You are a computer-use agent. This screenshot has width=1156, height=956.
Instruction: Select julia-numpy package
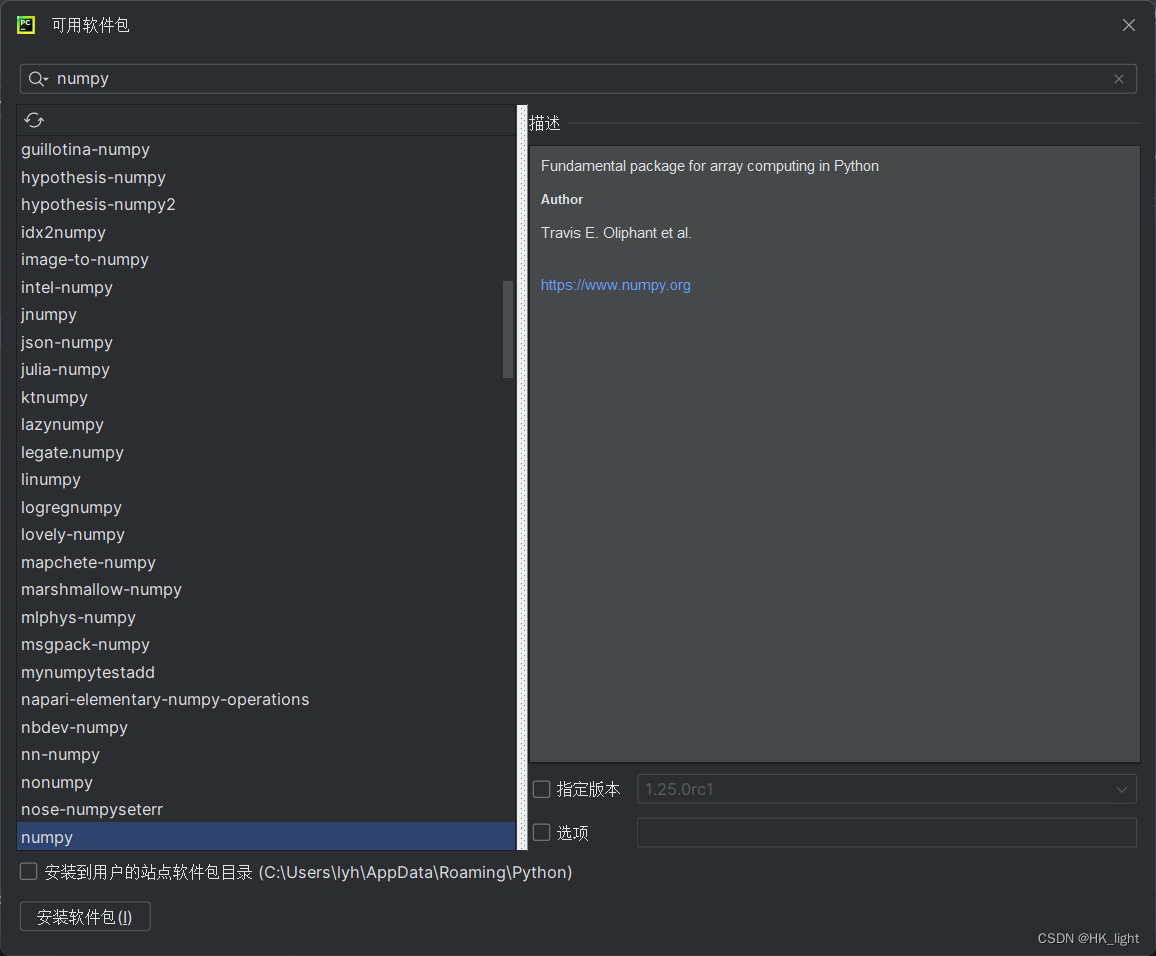click(266, 370)
